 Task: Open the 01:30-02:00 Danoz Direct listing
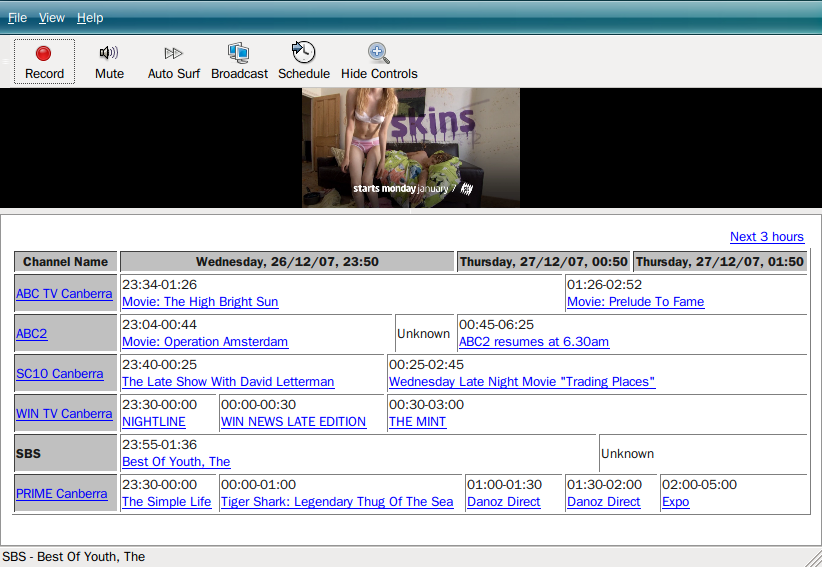click(x=603, y=501)
